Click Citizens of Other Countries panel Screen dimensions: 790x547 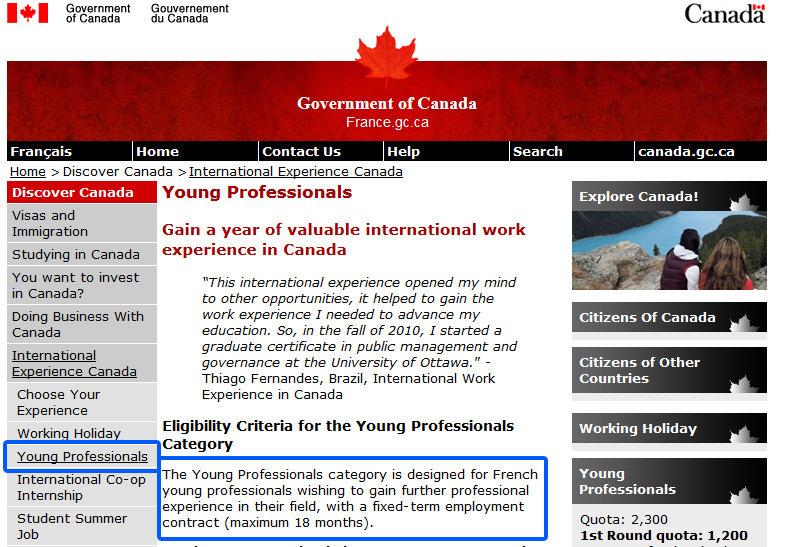click(x=639, y=370)
